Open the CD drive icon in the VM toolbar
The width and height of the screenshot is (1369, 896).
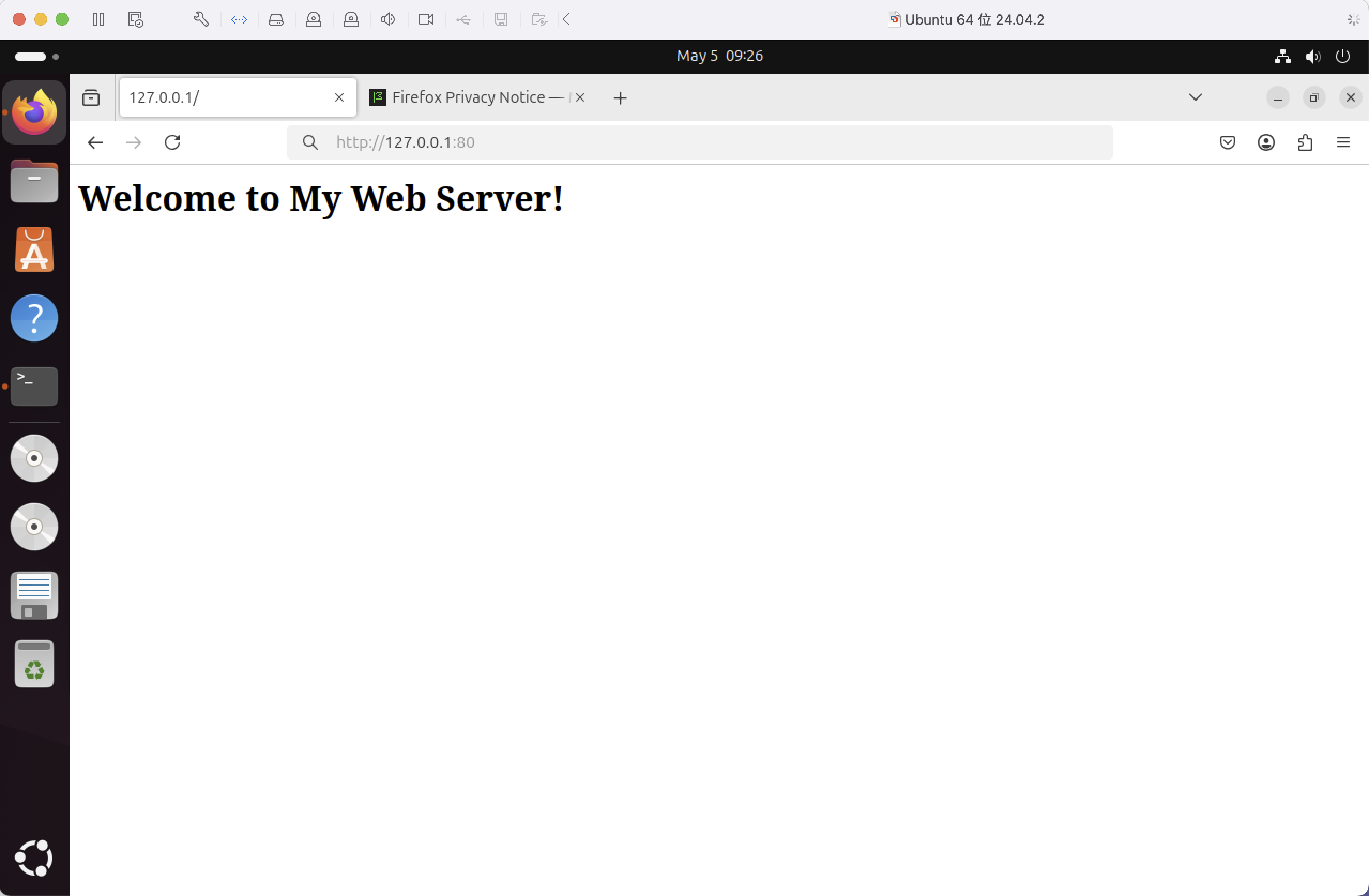(x=314, y=19)
